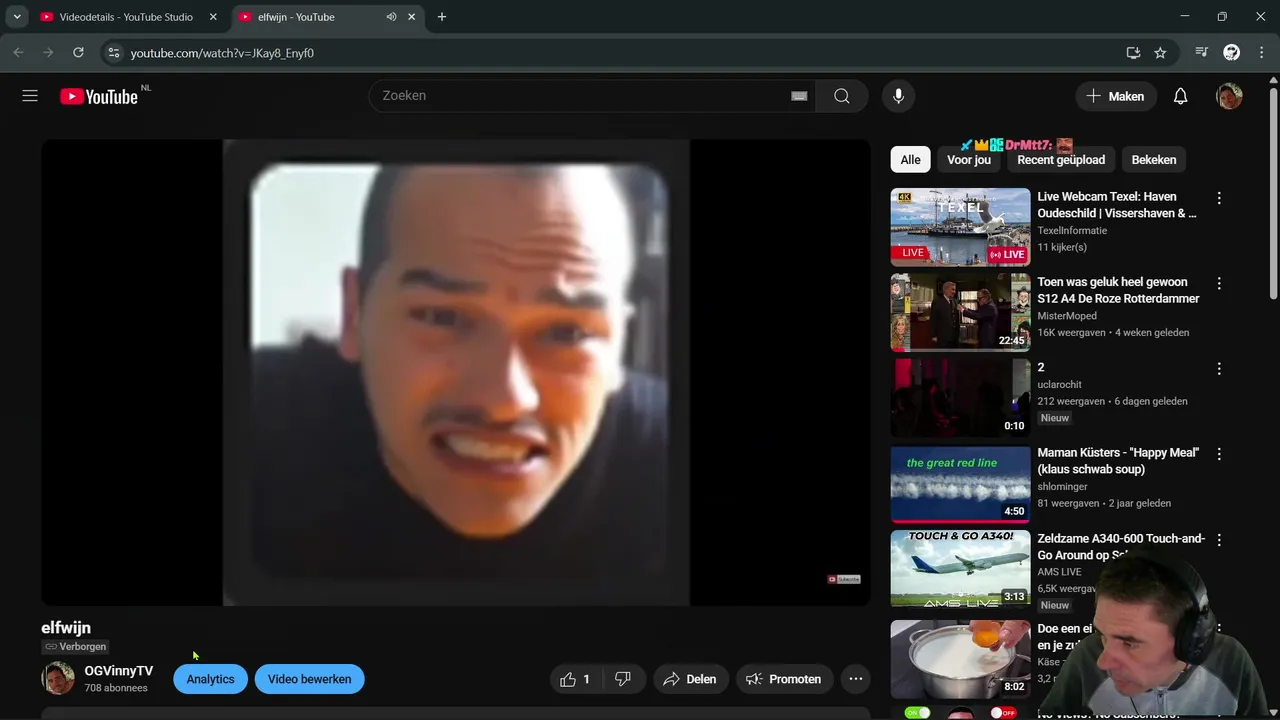1280x720 pixels.
Task: Open account avatar menu top right
Action: 1229,96
